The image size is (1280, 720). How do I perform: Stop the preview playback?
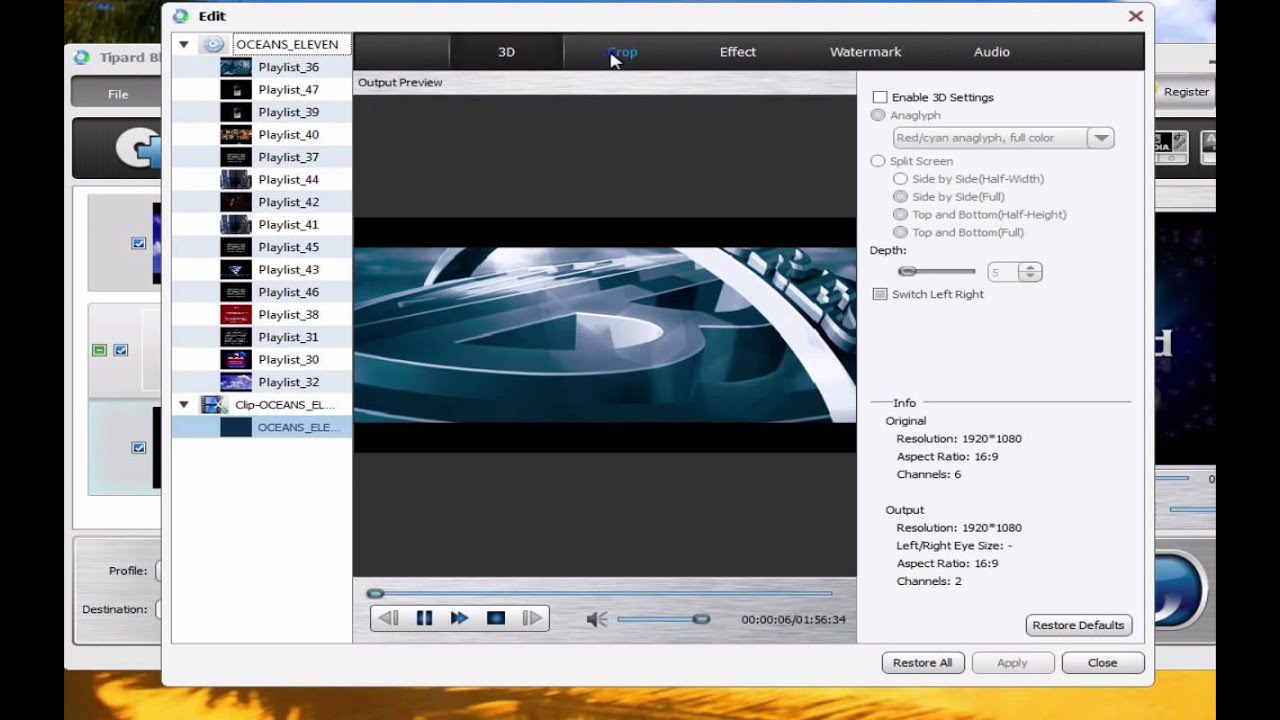[x=496, y=619]
